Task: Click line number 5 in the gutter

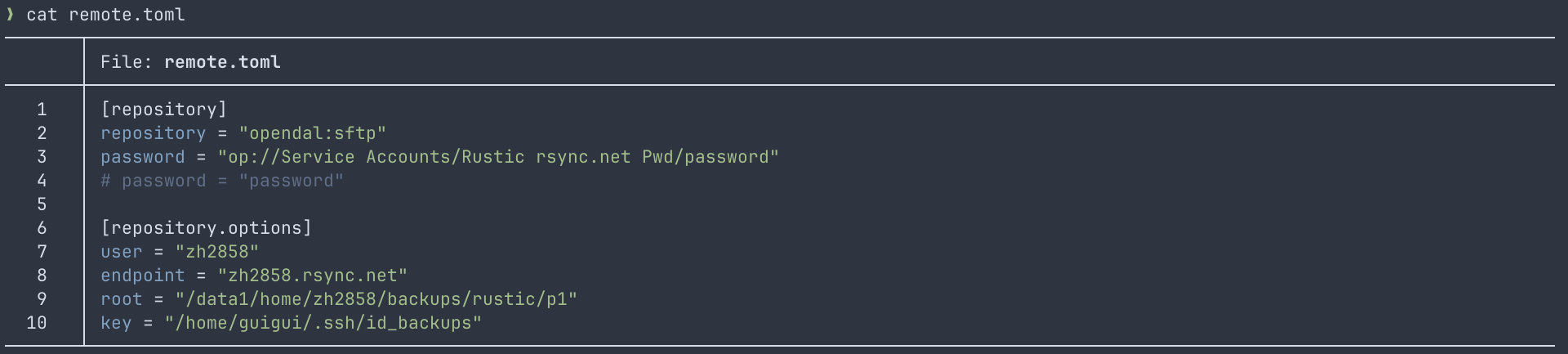Action: pyautogui.click(x=42, y=204)
